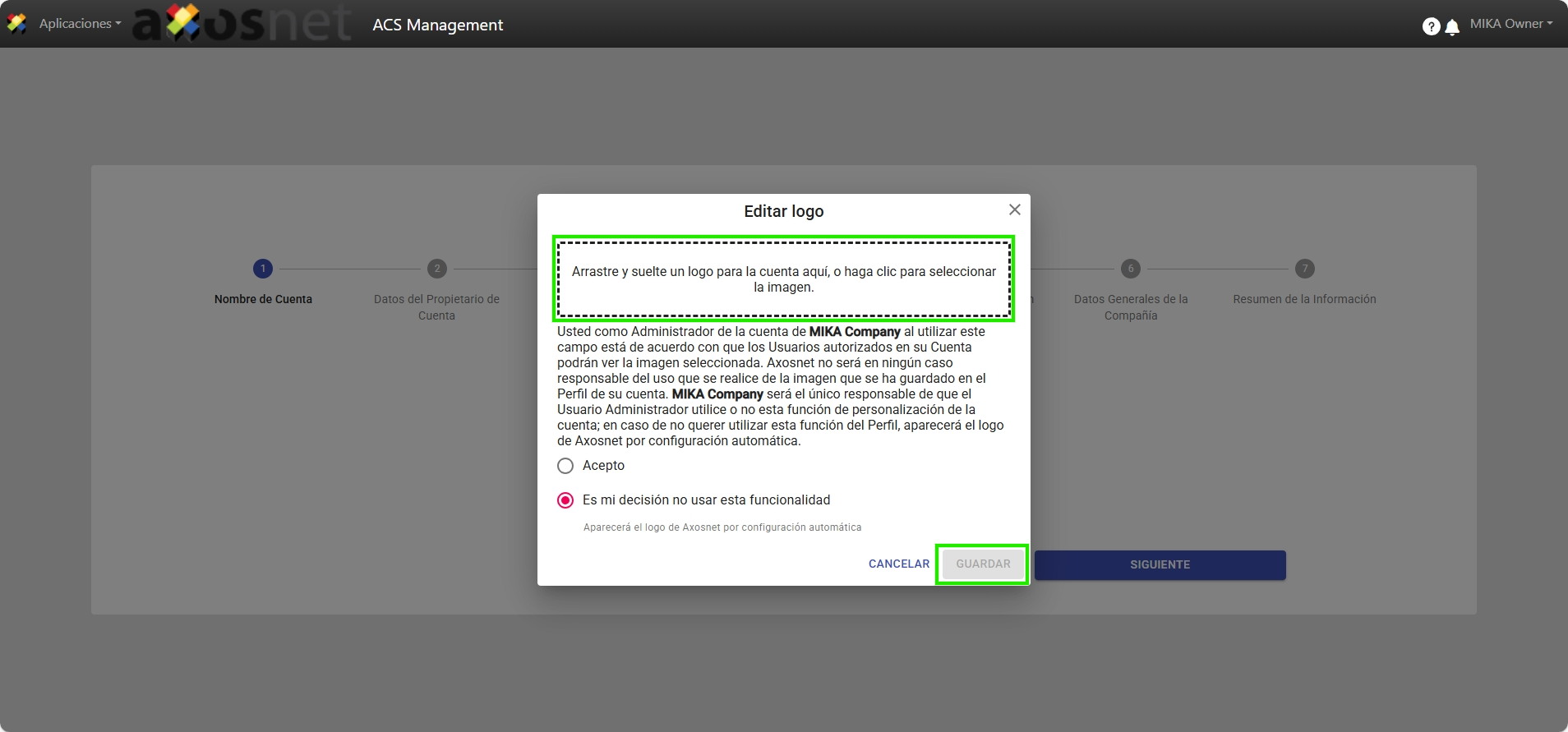The image size is (1568, 732).
Task: Click the GUARDAR button
Action: pos(983,564)
